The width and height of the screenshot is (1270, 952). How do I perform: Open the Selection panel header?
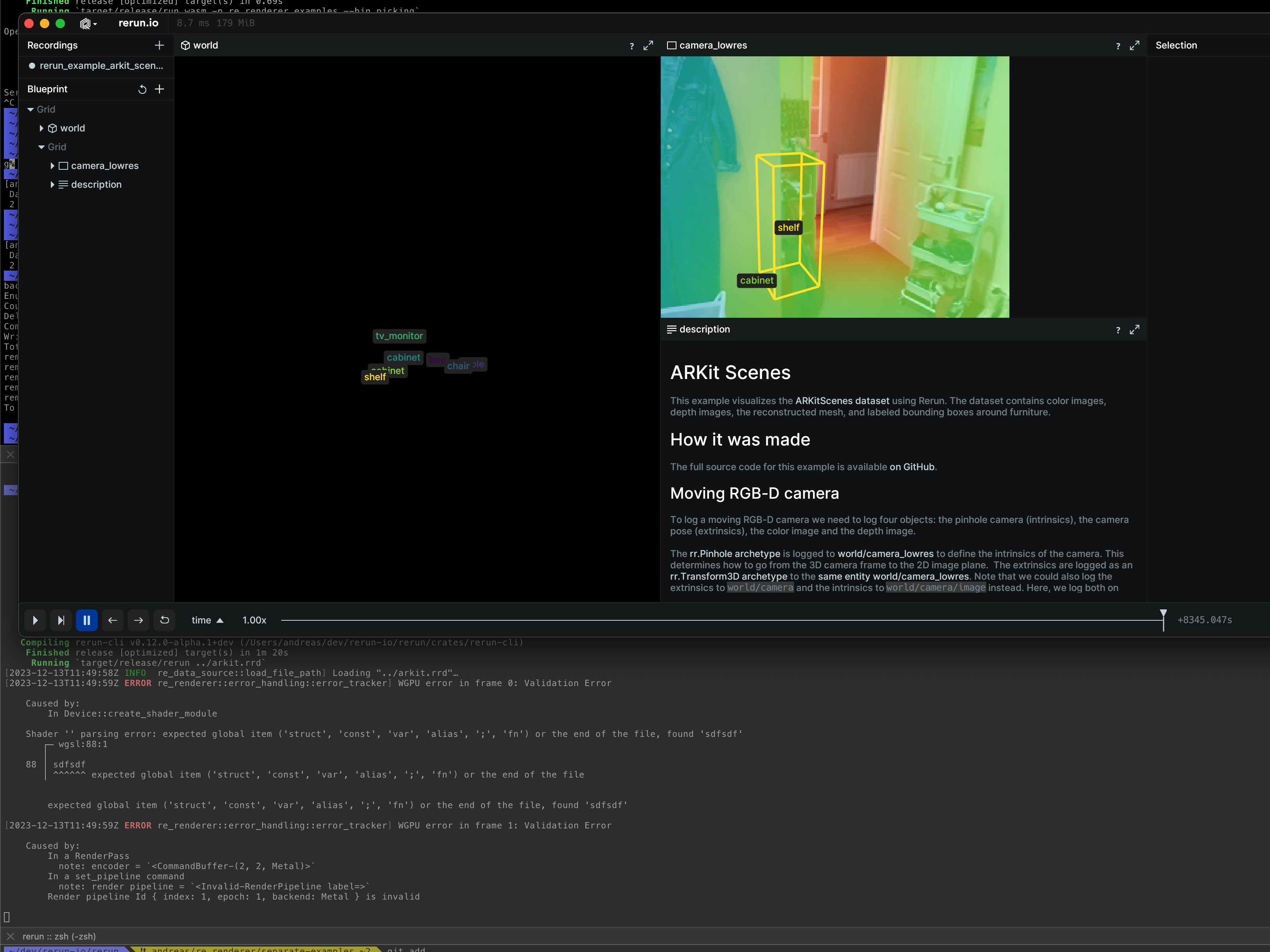[1176, 45]
